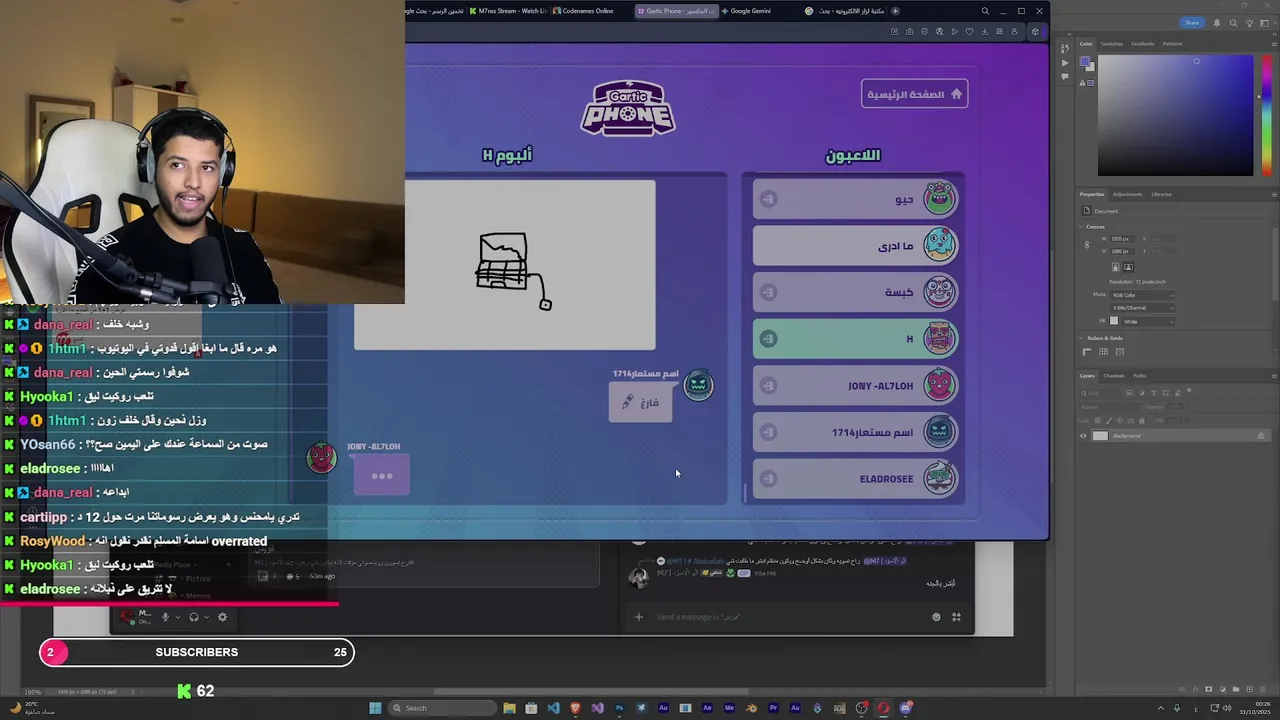Switch to the Libraries tab

(x=1161, y=194)
